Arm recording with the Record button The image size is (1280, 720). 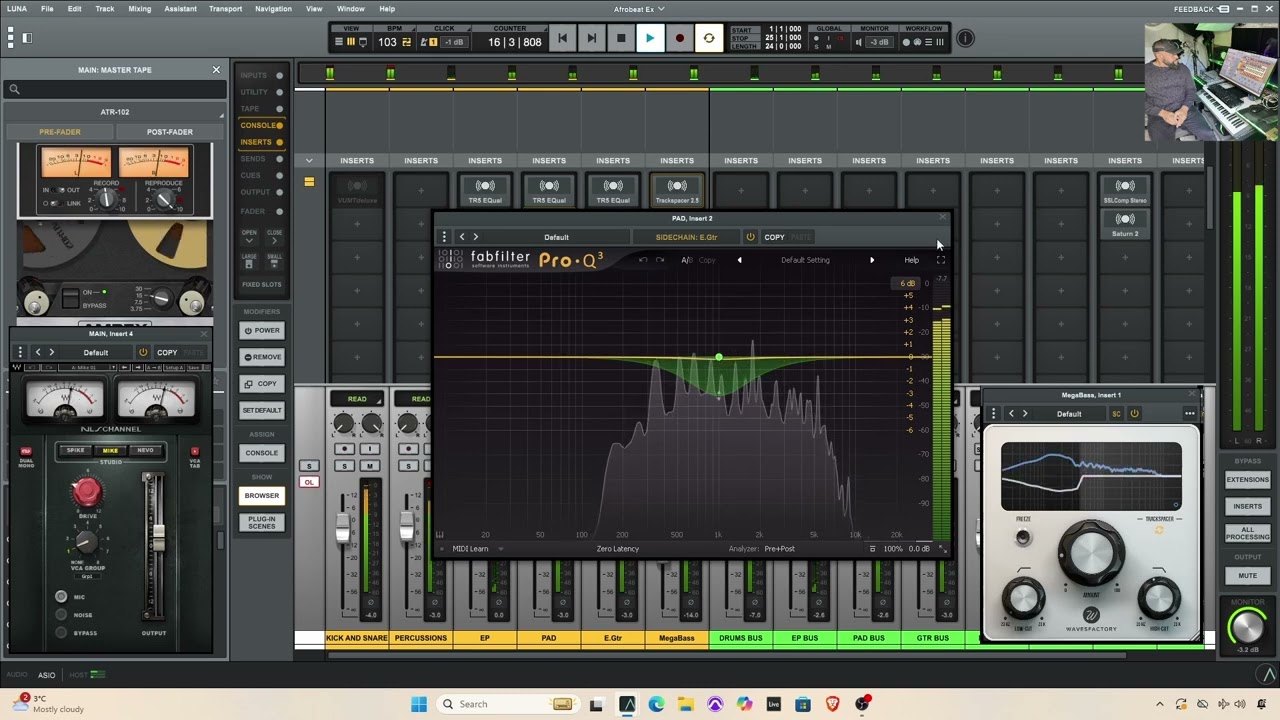tap(679, 38)
